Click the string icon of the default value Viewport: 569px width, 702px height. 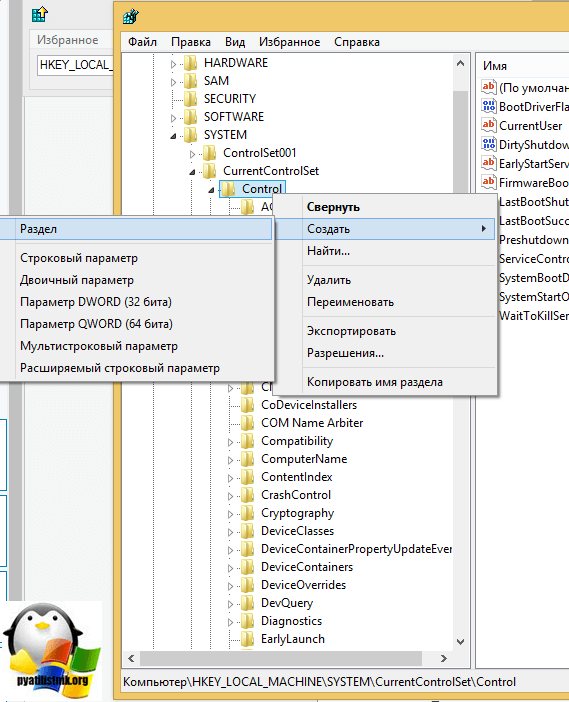pyautogui.click(x=488, y=87)
